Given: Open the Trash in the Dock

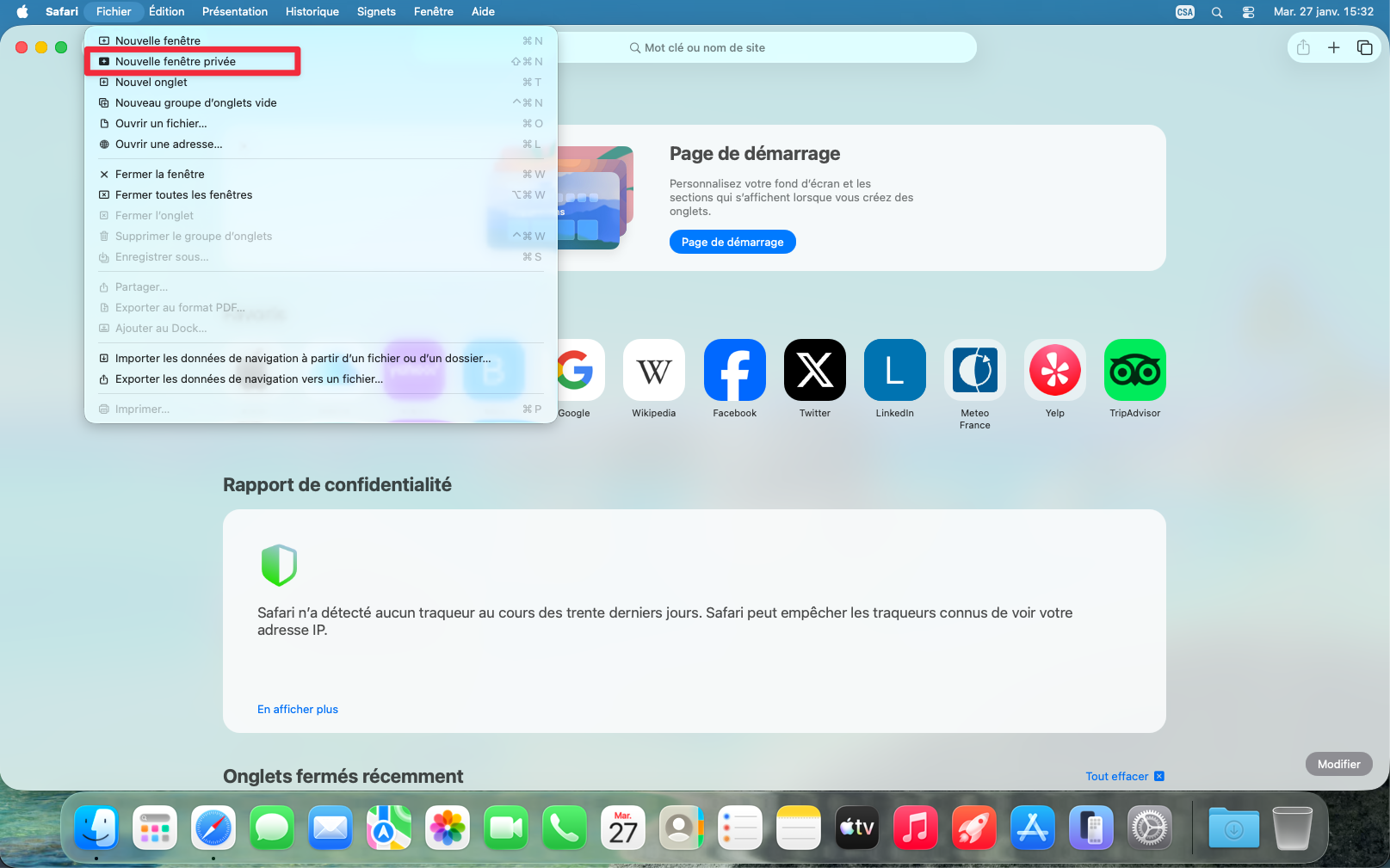Looking at the screenshot, I should coord(1292,828).
